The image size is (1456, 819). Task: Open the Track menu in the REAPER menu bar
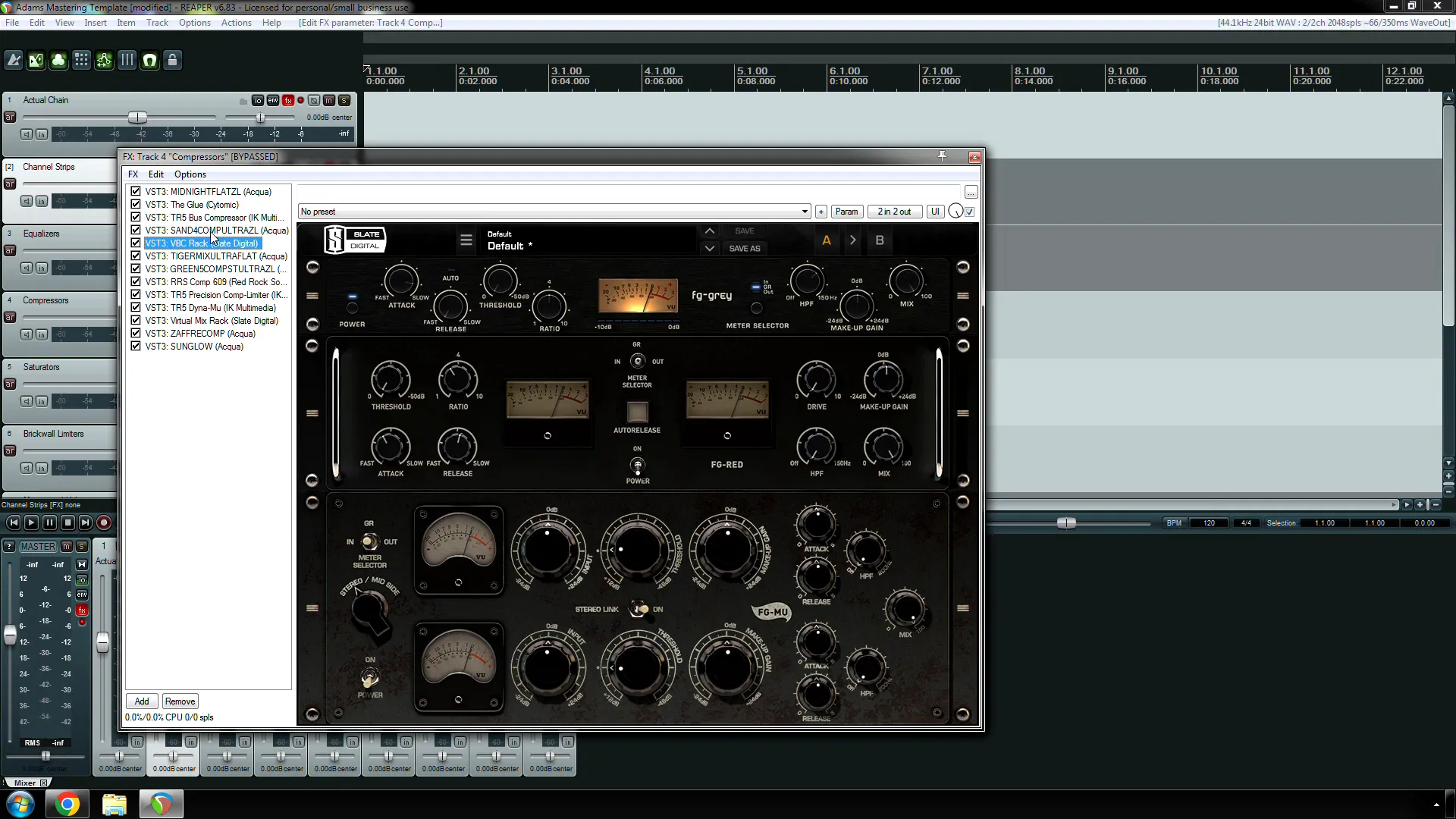coord(157,23)
